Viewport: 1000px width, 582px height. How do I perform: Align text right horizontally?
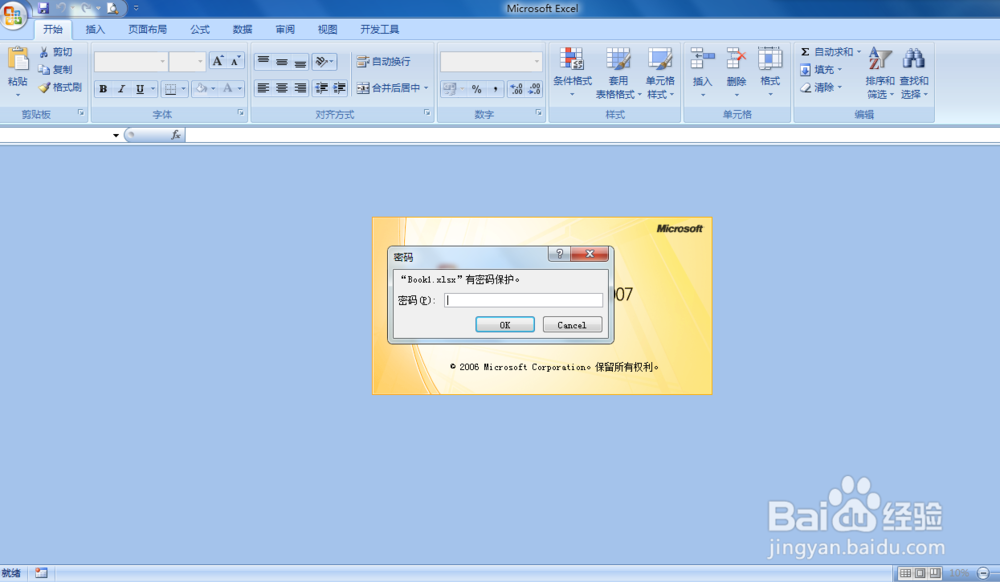(x=300, y=88)
